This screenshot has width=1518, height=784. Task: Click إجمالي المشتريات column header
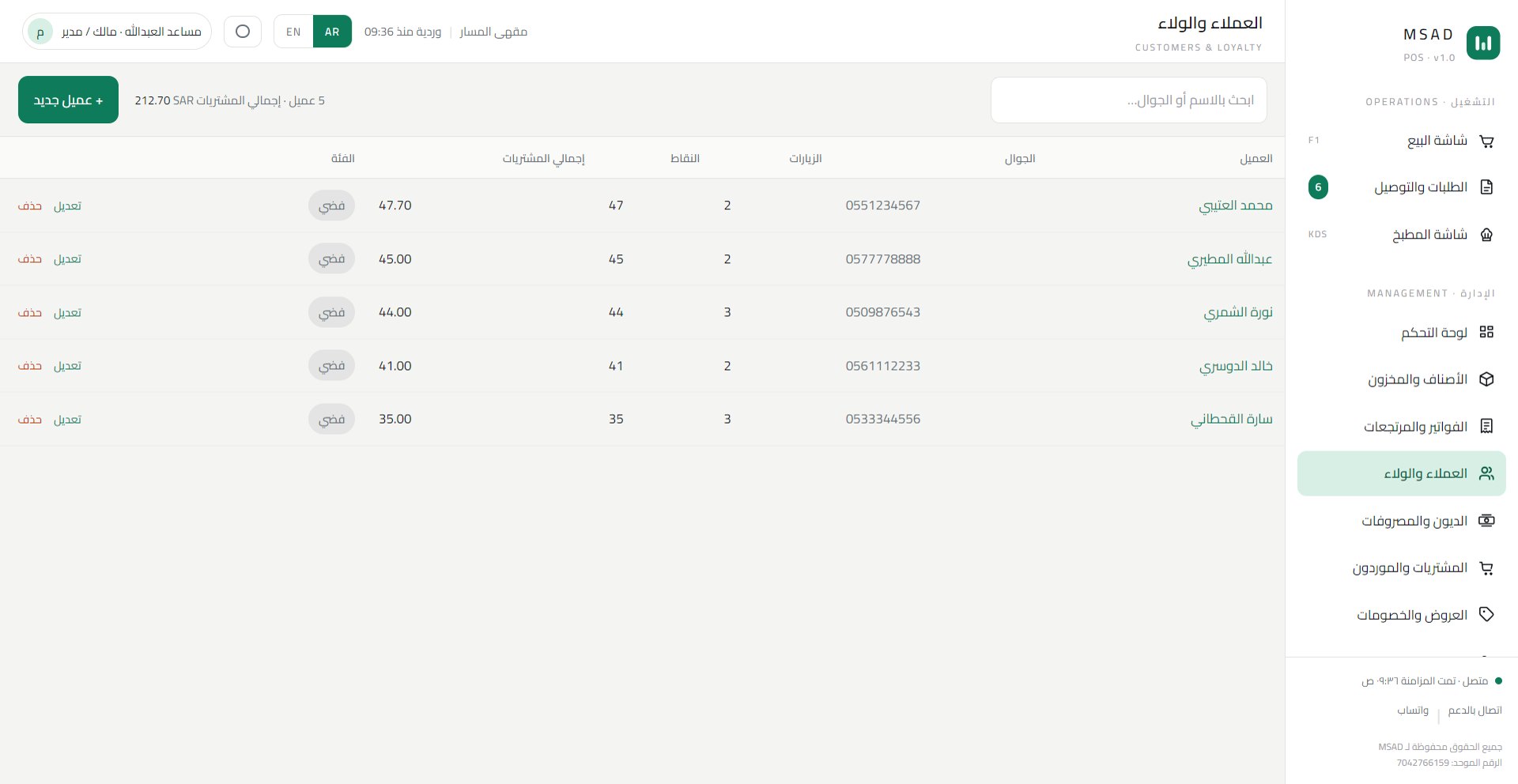pos(543,159)
